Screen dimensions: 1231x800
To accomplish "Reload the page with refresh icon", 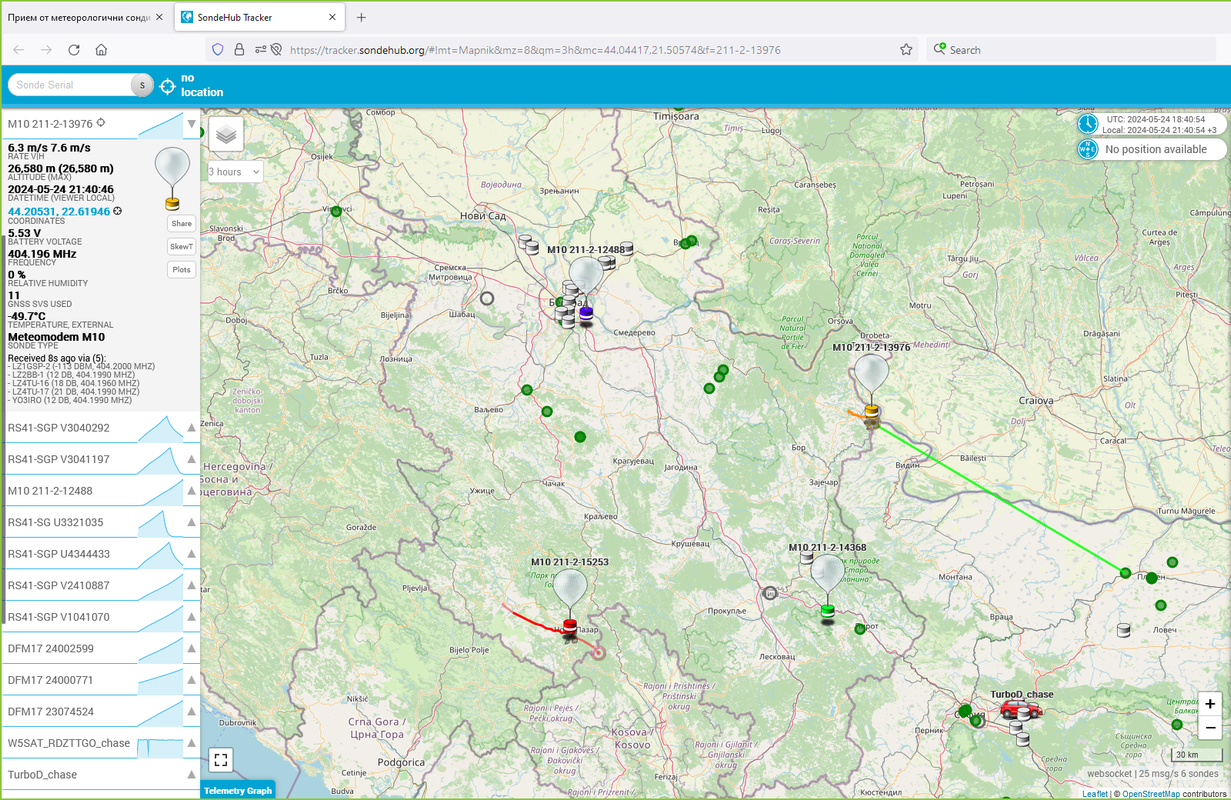I will click(x=74, y=49).
